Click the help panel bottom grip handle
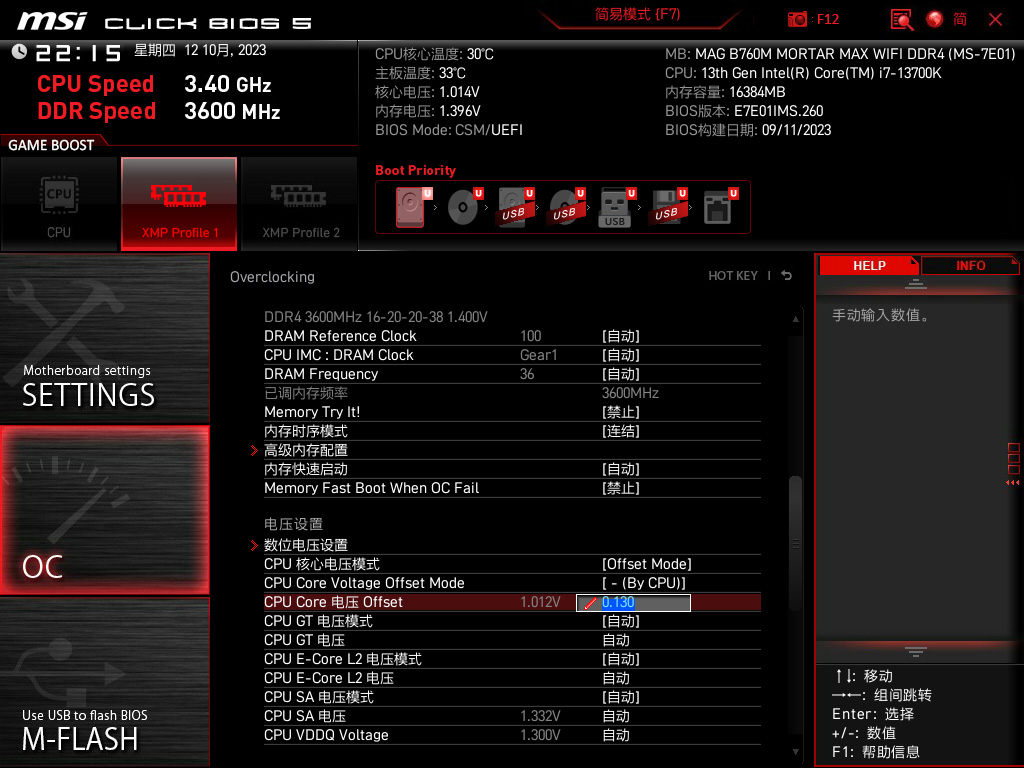 tap(916, 651)
